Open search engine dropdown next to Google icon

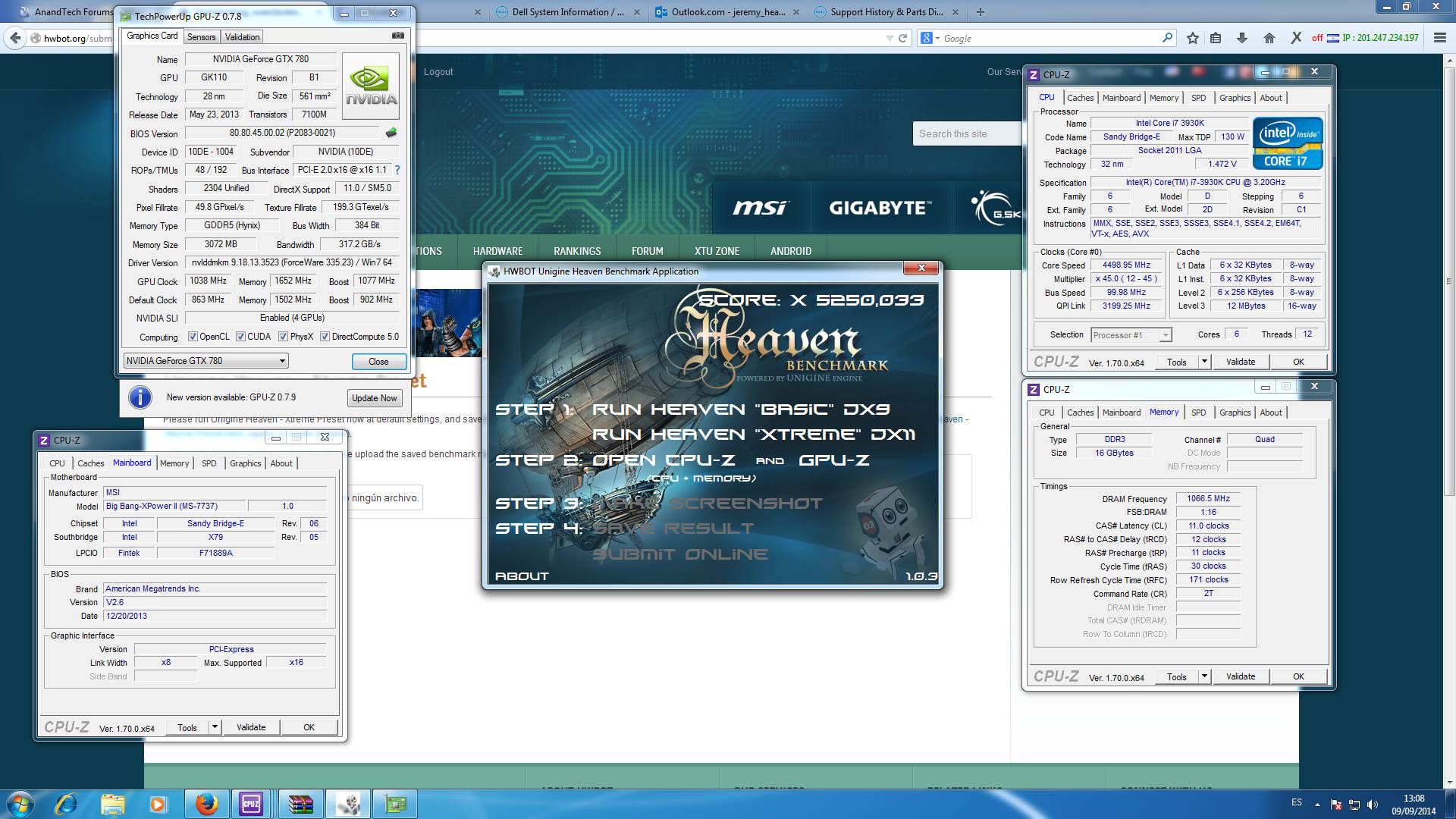point(937,38)
